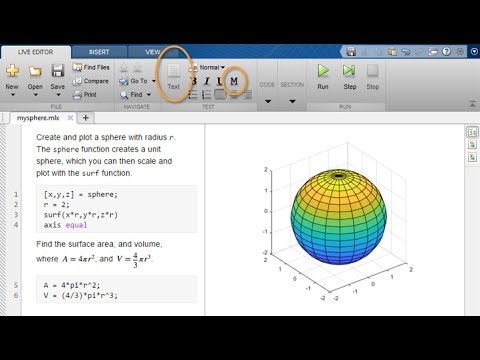This screenshot has height=360, width=480.
Task: Click the Print button in FILE group
Action: coord(85,95)
